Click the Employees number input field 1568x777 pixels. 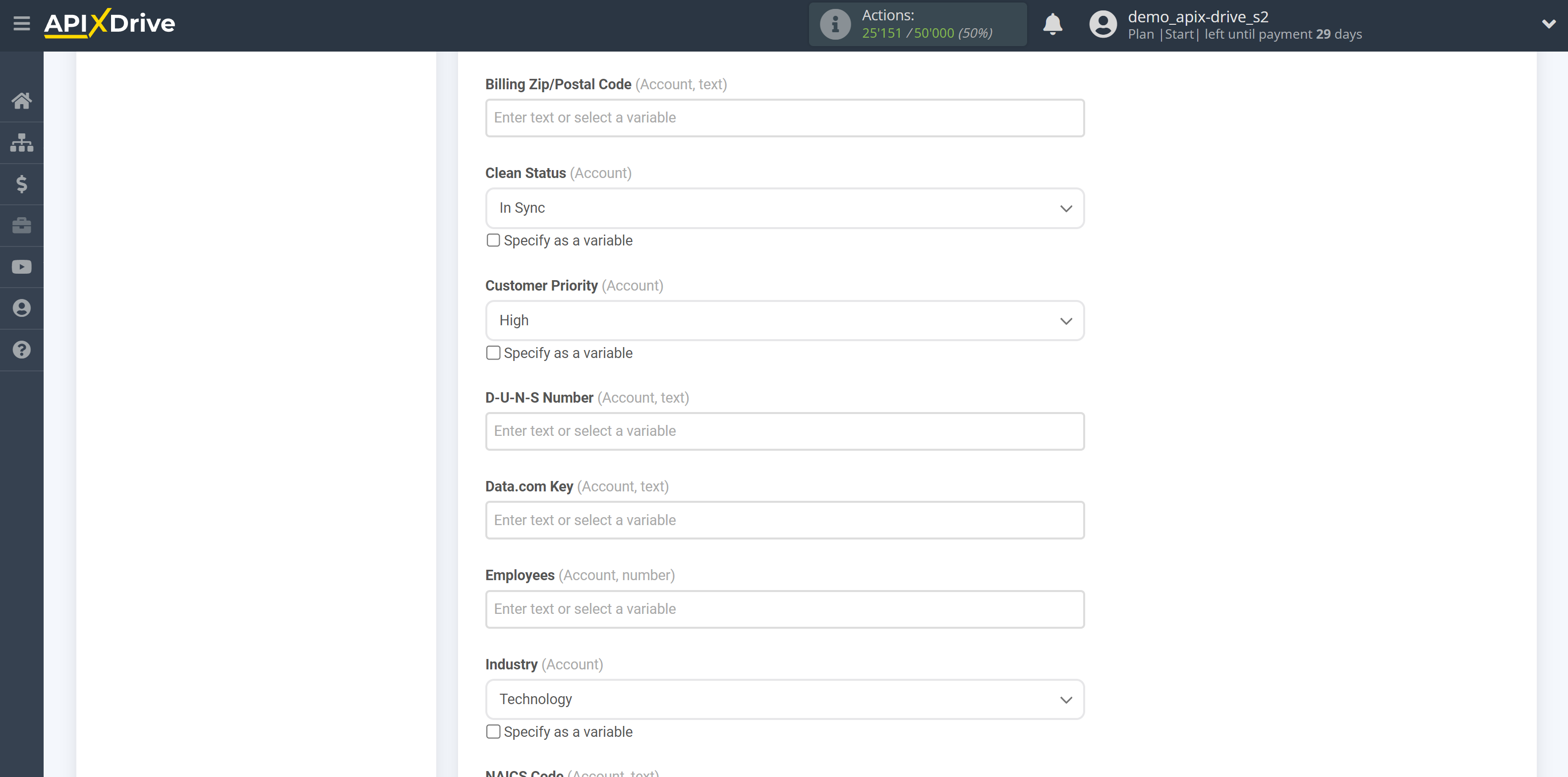click(x=784, y=609)
